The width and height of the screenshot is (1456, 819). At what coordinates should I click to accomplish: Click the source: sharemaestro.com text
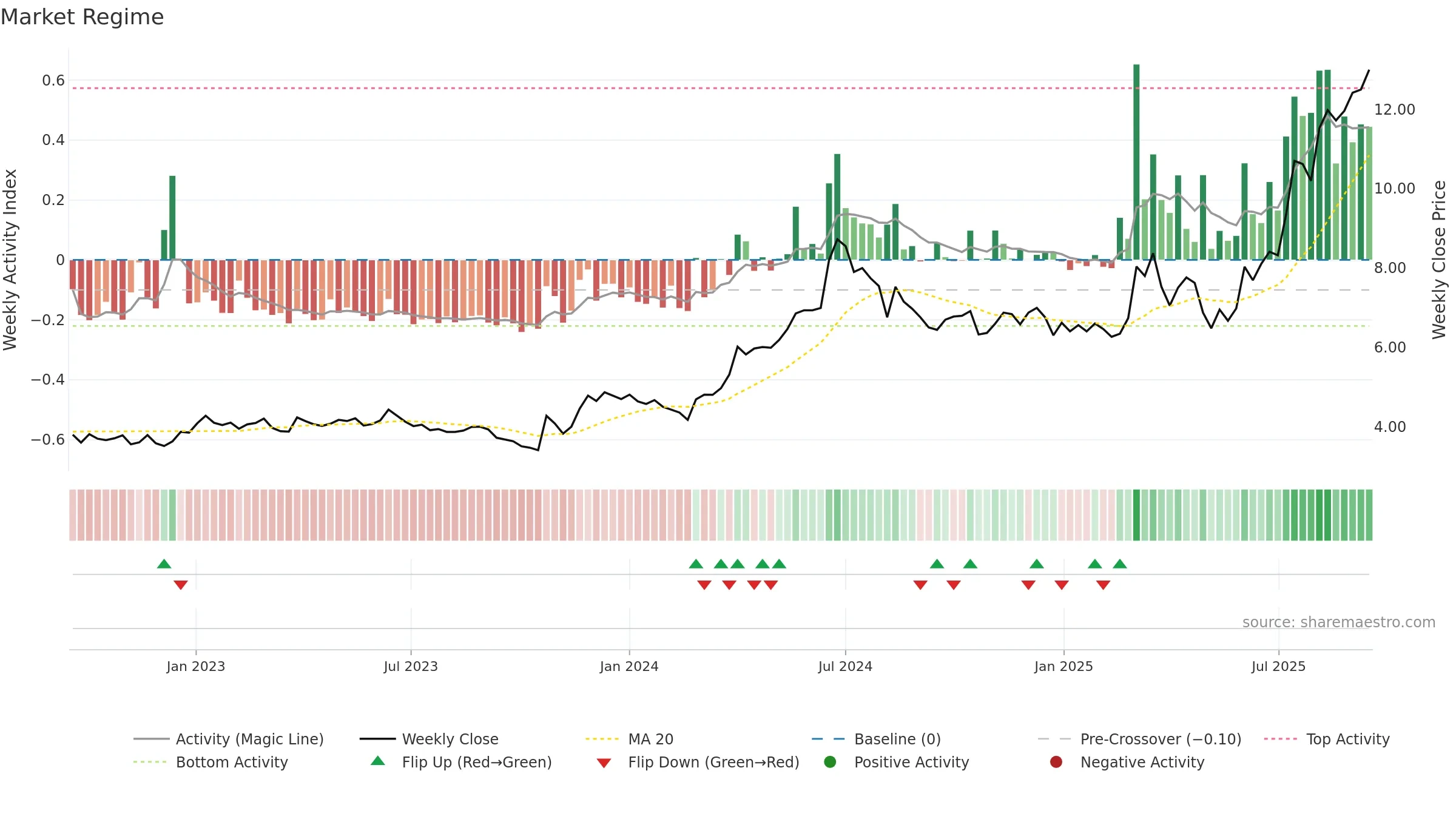tap(1339, 622)
